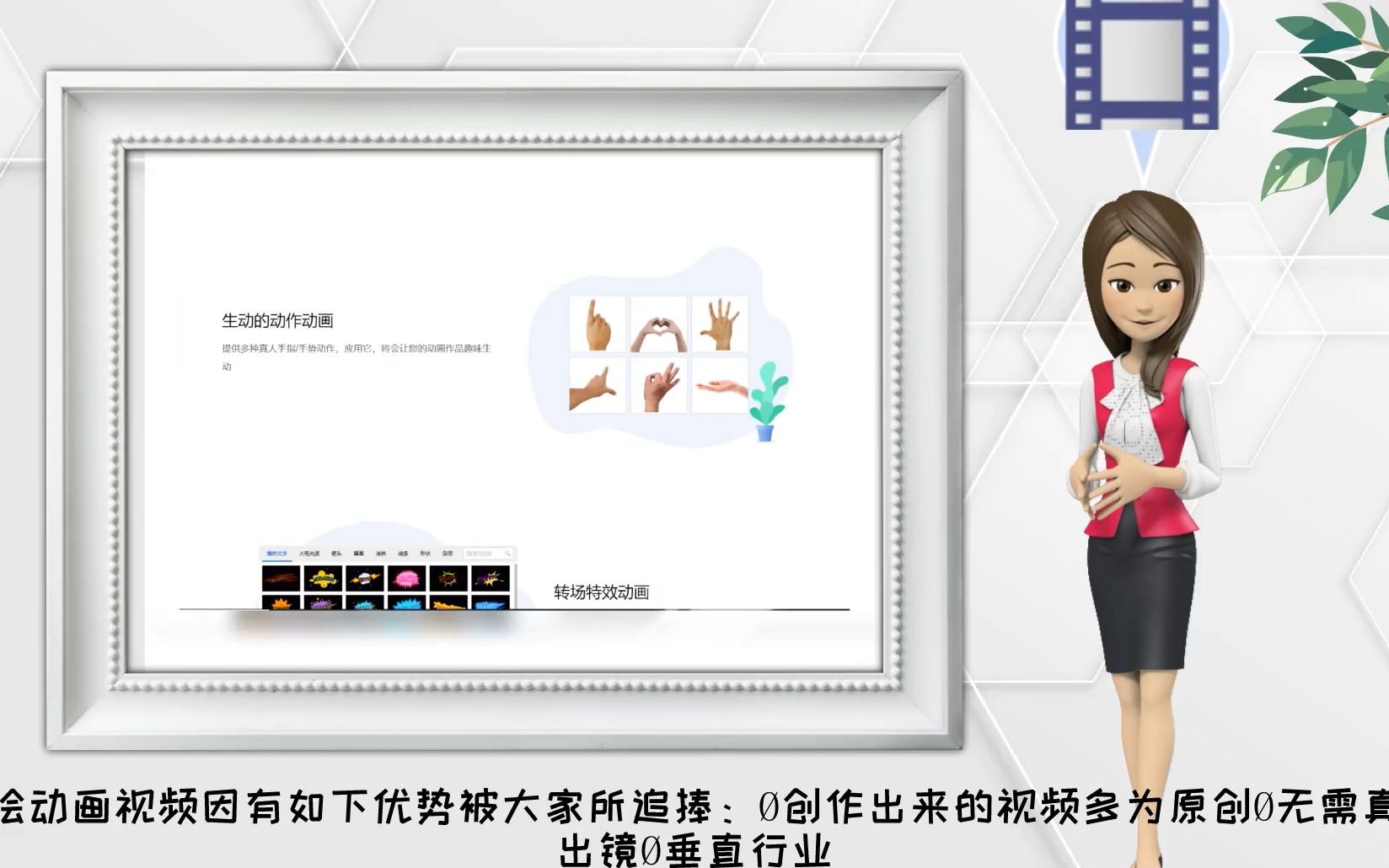Image resolution: width=1389 pixels, height=868 pixels.
Task: Open the selected blue 爆炸文字 tab
Action: click(x=277, y=554)
